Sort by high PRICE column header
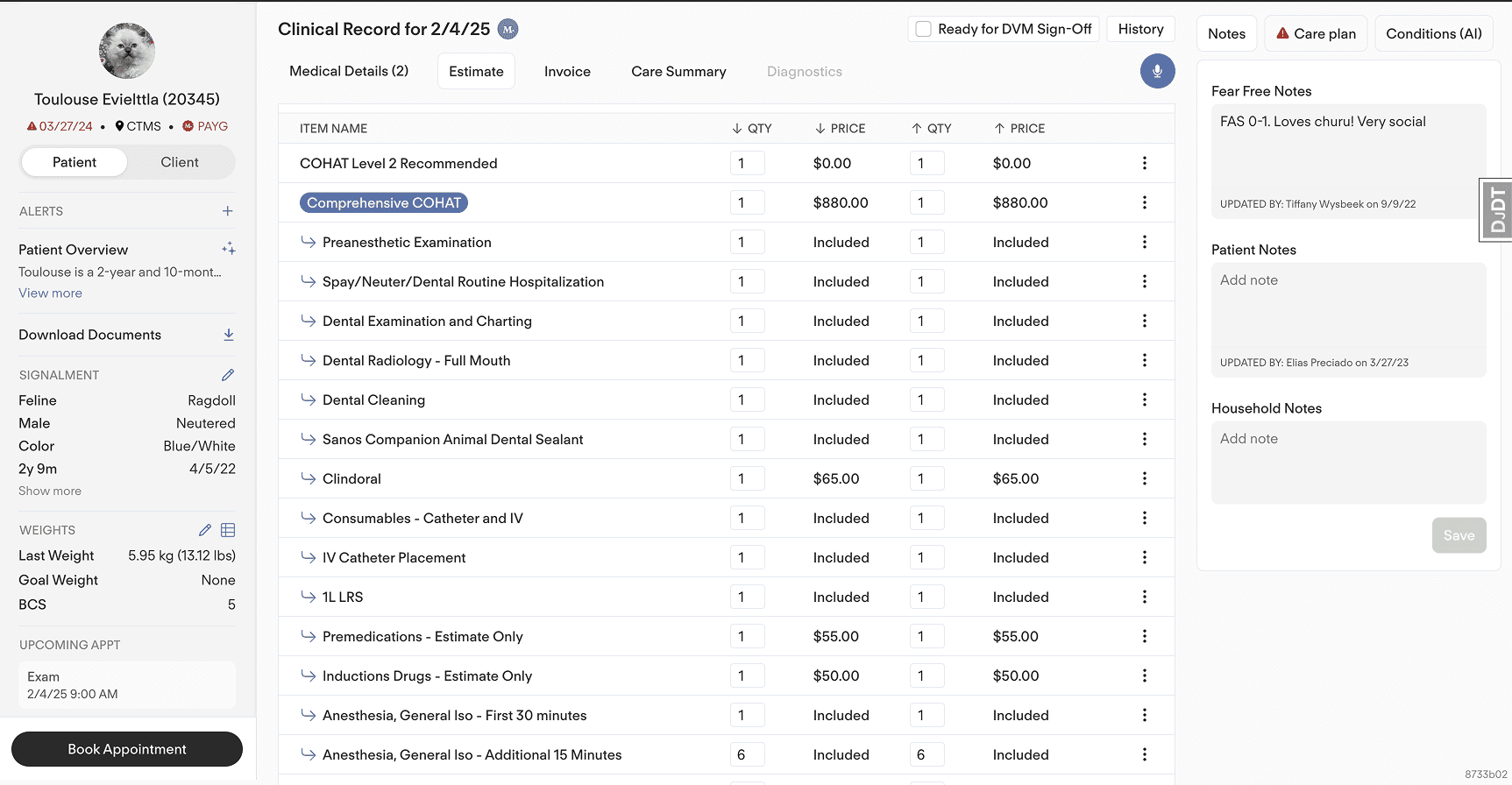Viewport: 1512px width, 785px height. coord(1019,128)
